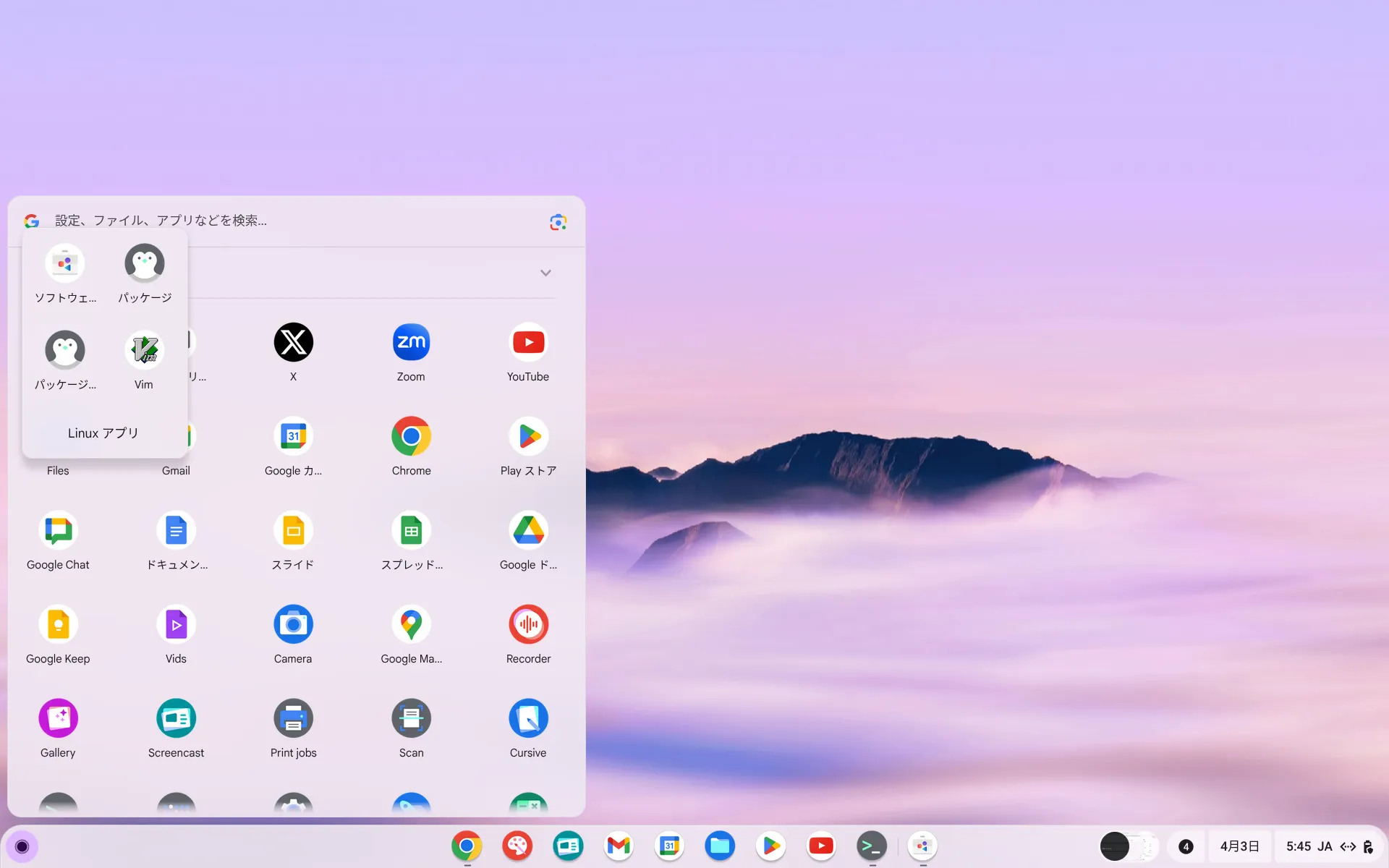Show the 4 notifications badge
Image resolution: width=1389 pixels, height=868 pixels.
pyautogui.click(x=1186, y=846)
